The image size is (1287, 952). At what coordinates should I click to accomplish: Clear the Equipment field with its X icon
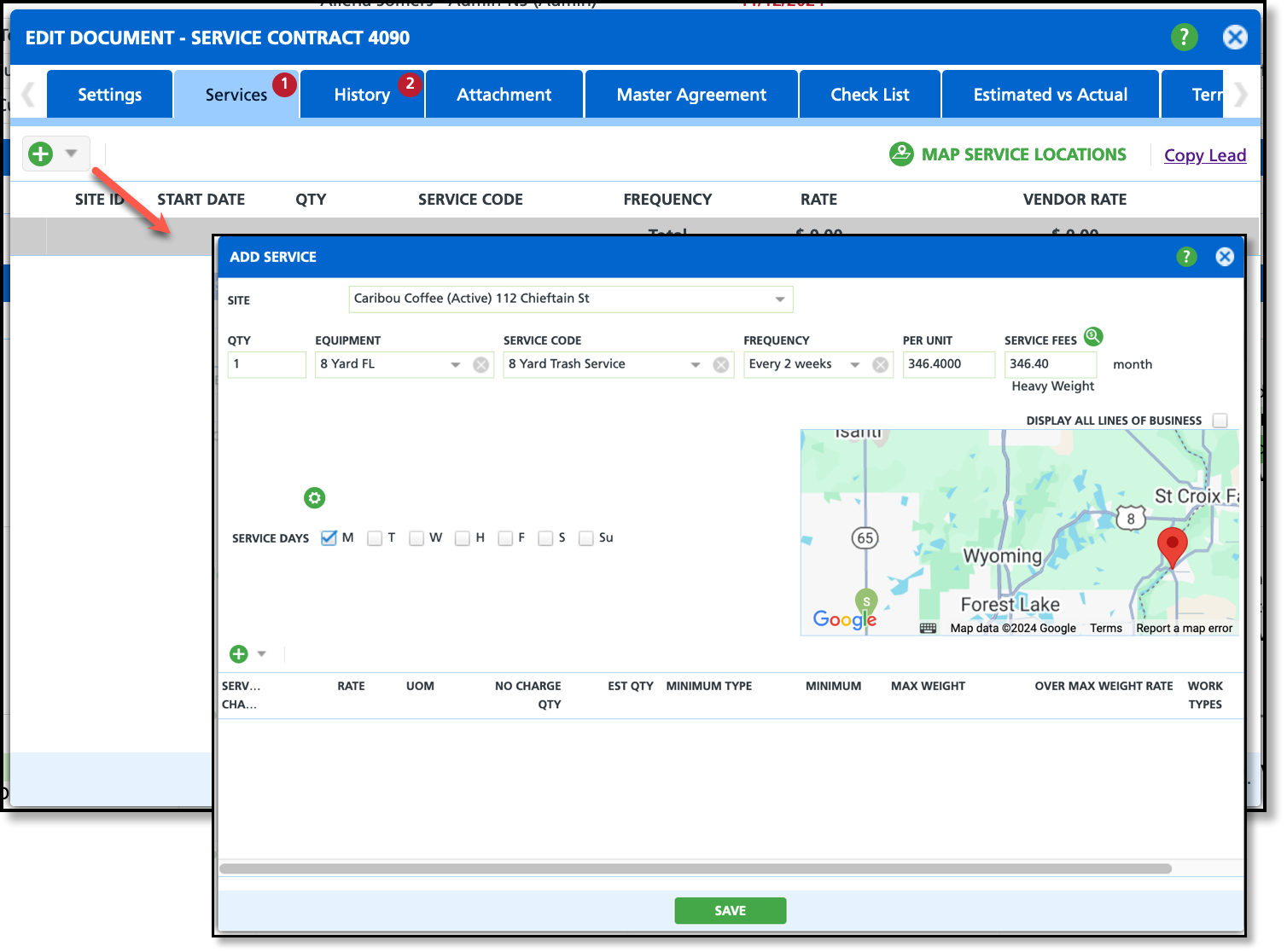point(481,365)
